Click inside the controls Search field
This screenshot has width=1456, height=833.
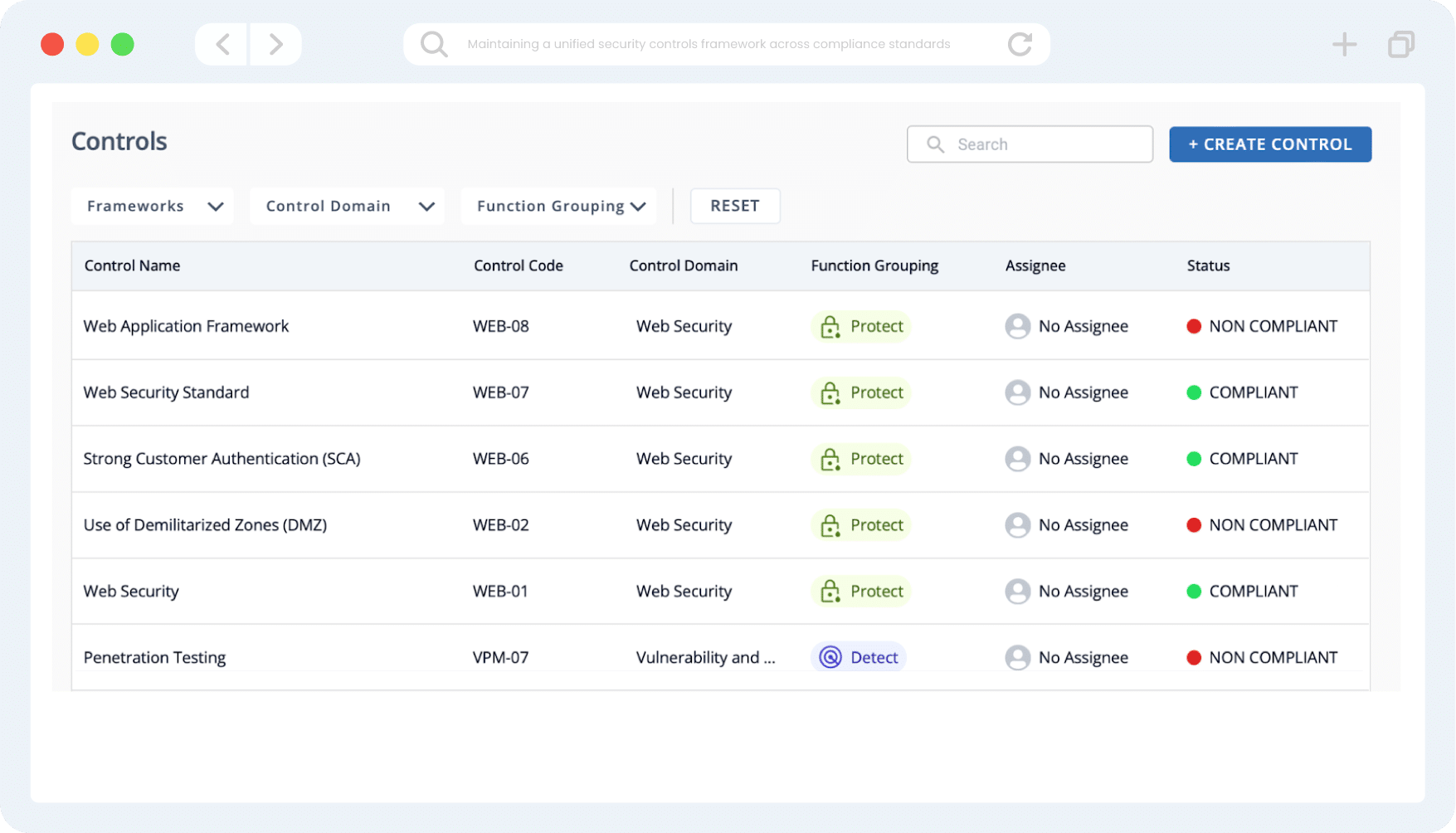[1030, 144]
